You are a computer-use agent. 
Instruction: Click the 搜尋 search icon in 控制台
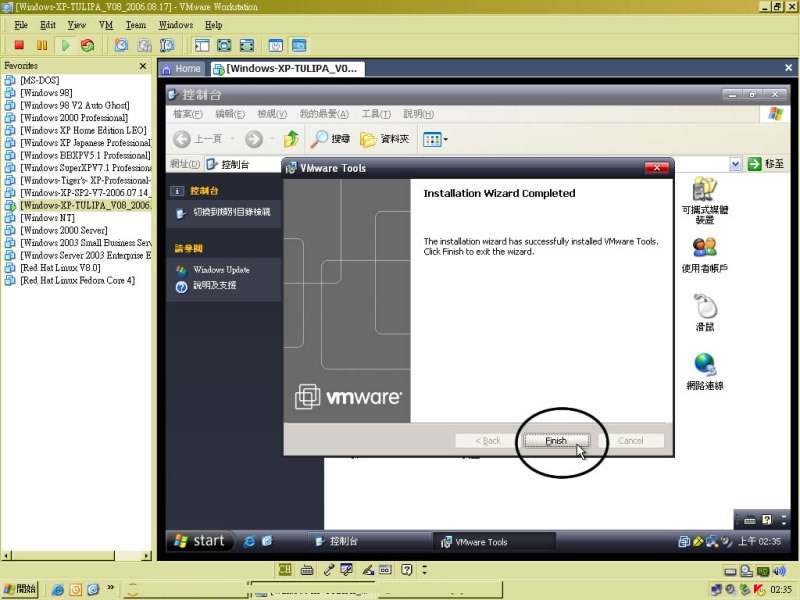319,139
